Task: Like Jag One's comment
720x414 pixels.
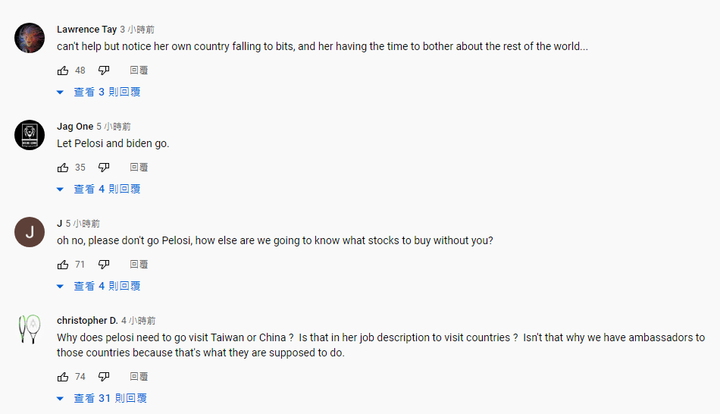Action: coord(63,168)
